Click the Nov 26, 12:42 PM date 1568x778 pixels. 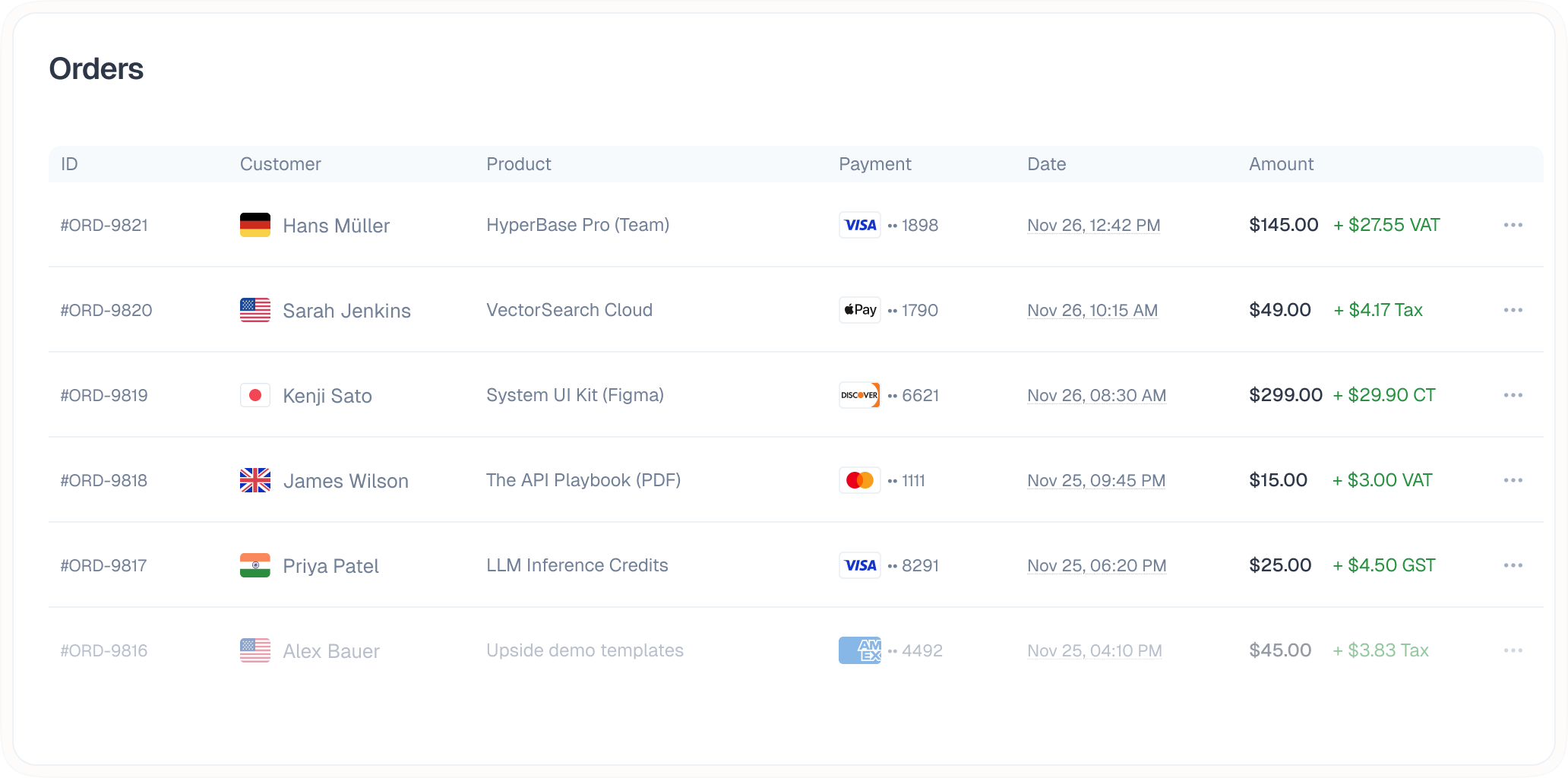coord(1093,225)
